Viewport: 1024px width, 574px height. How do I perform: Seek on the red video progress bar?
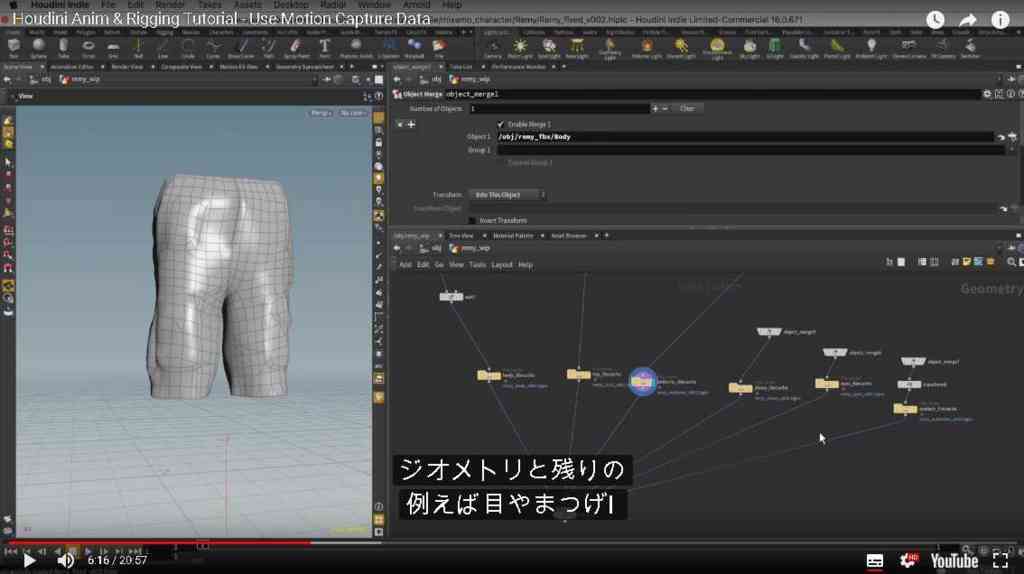tap(160, 542)
